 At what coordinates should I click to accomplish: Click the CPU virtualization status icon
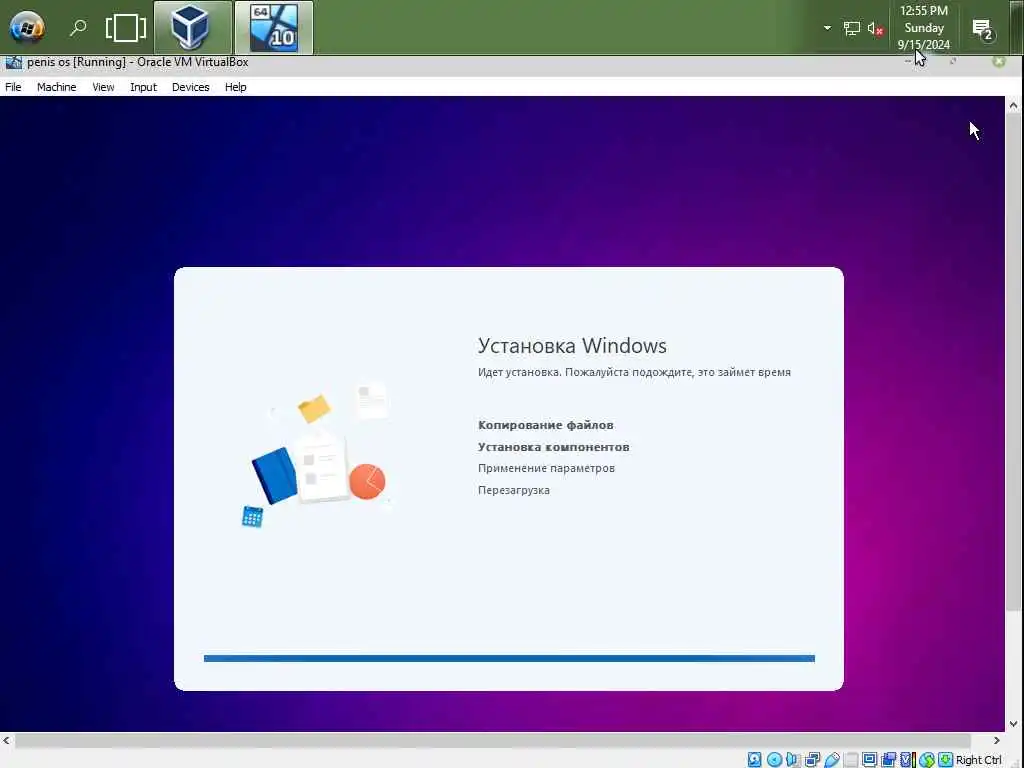[x=908, y=760]
